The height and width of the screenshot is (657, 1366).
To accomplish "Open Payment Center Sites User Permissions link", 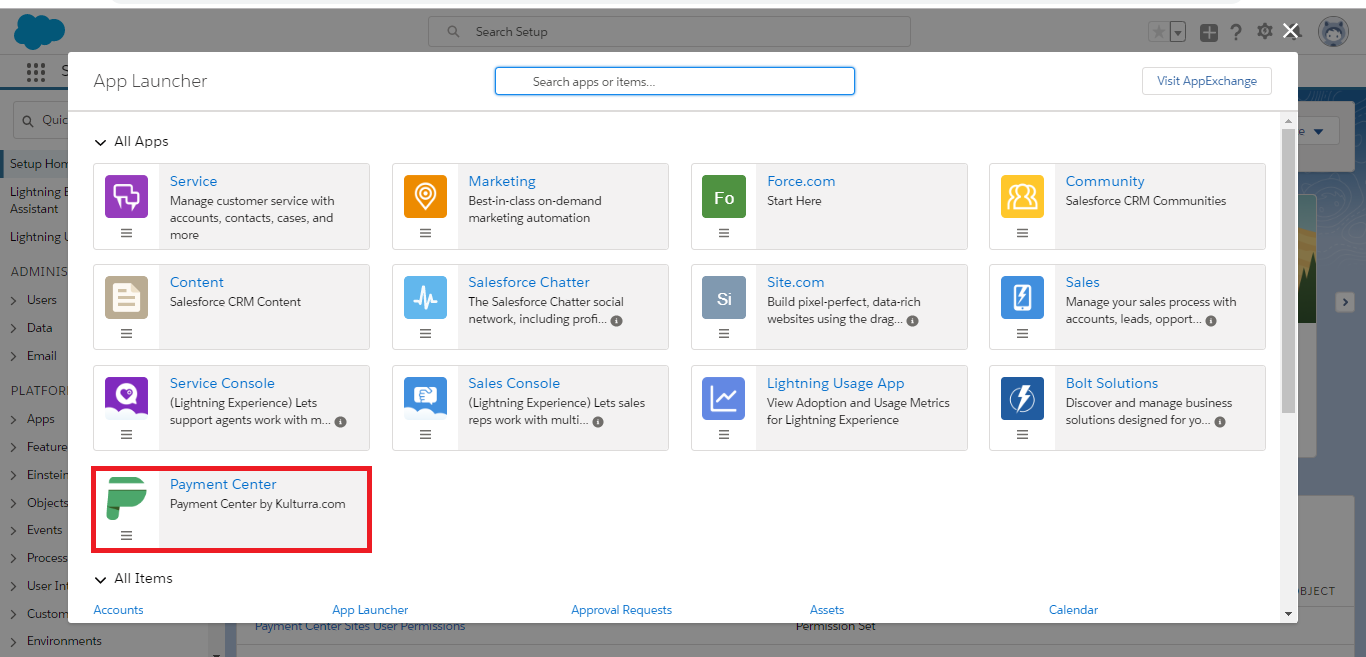I will click(x=360, y=627).
